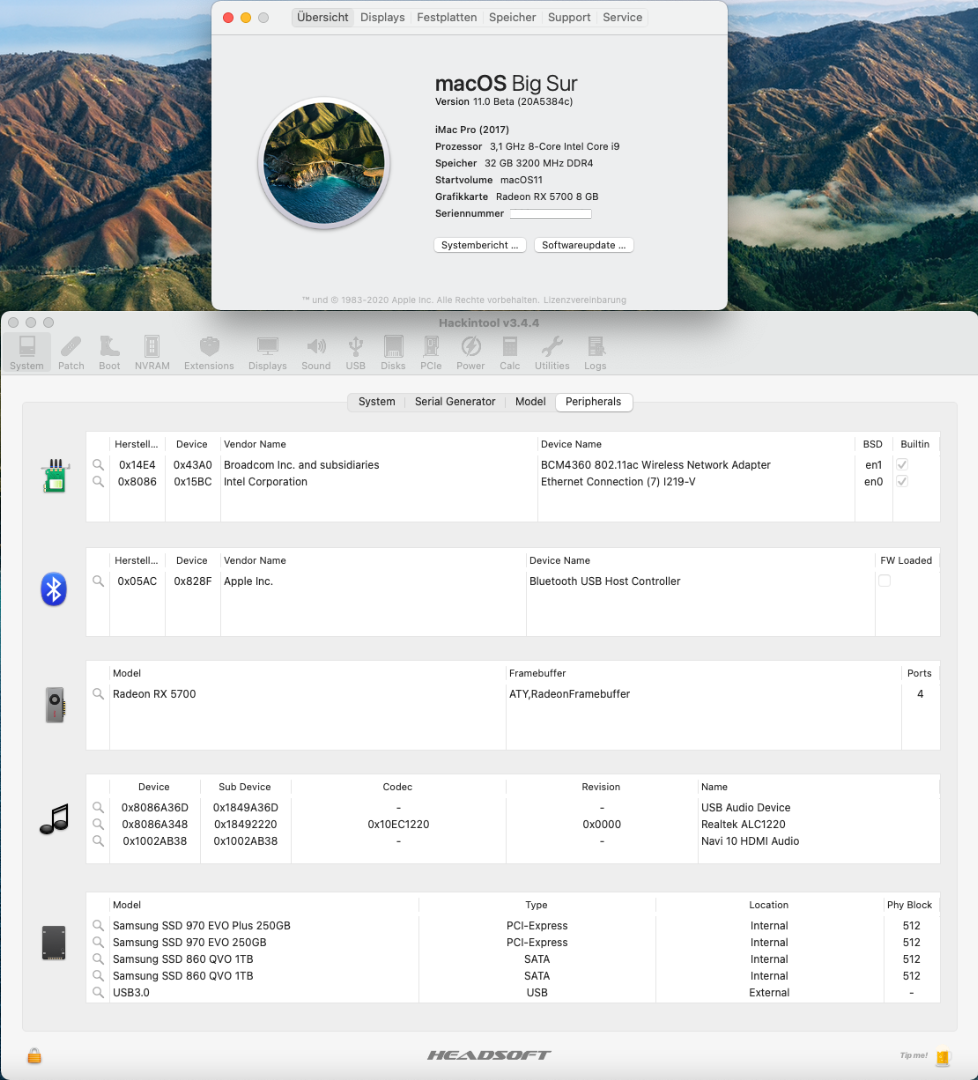978x1080 pixels.
Task: Open the Extensions toolbar section
Action: click(209, 351)
